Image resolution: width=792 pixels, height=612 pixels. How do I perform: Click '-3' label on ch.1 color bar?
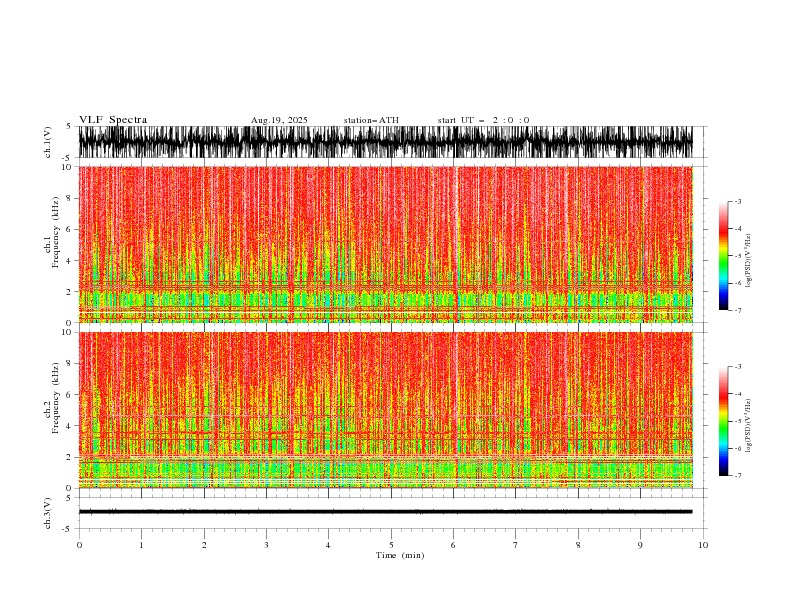738,201
